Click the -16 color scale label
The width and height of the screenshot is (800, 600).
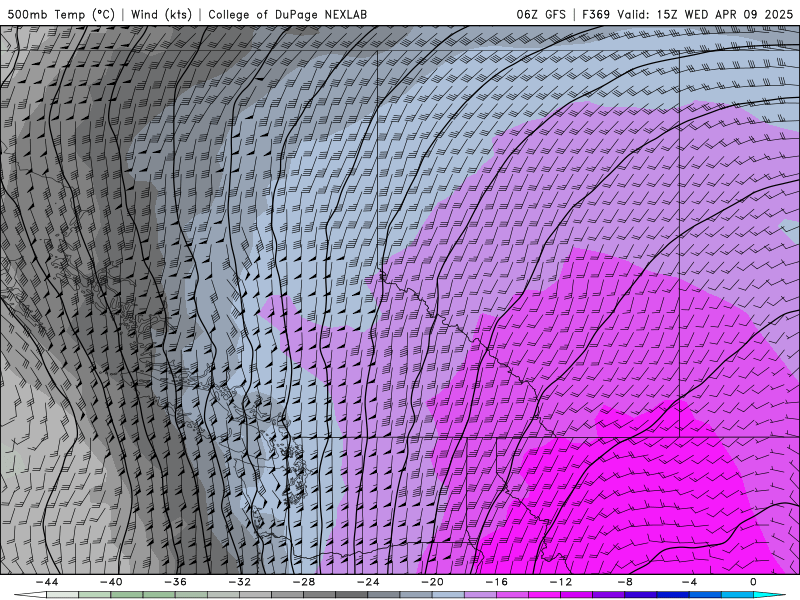[x=496, y=582]
